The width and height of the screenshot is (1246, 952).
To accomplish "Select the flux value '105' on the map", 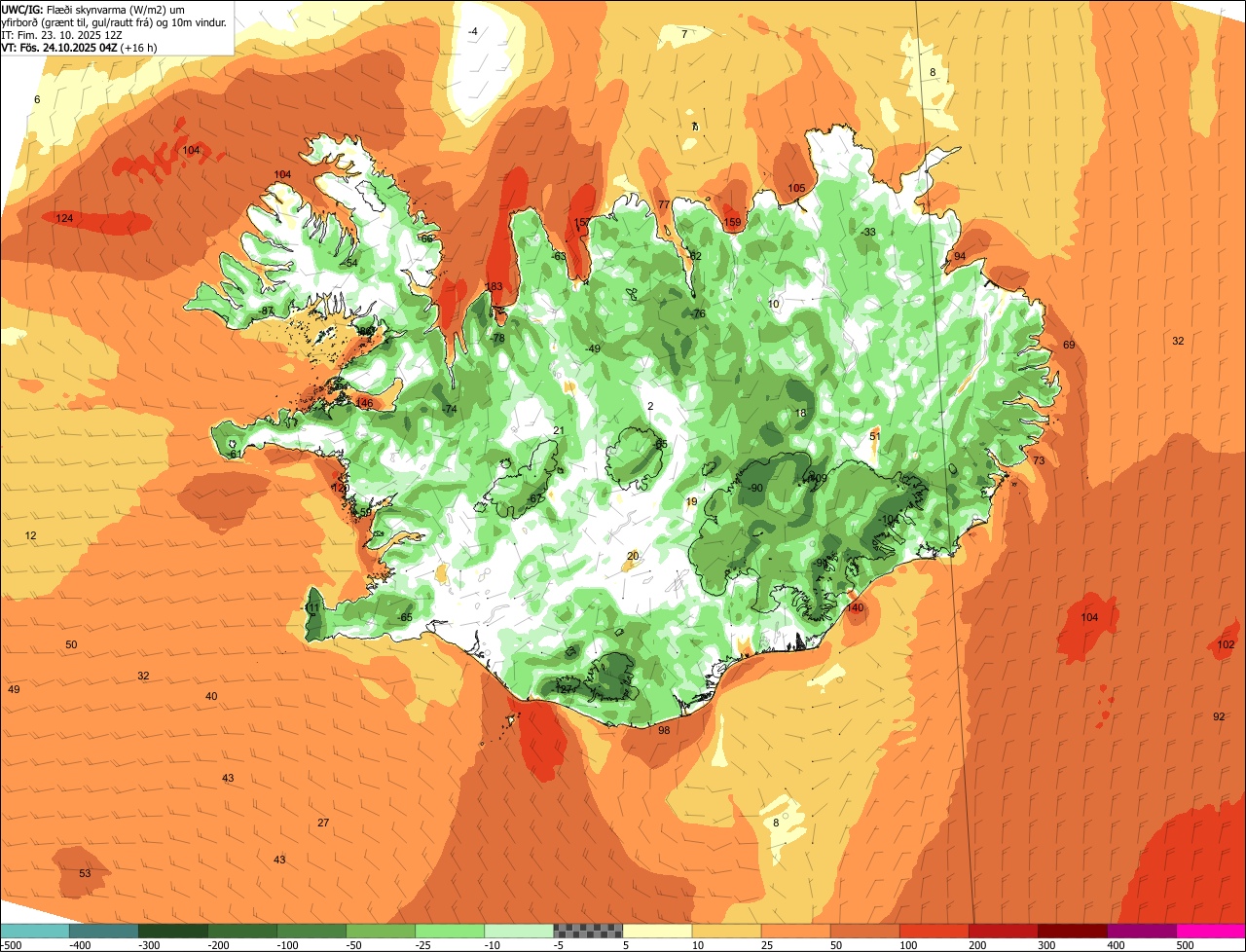I will click(x=796, y=188).
